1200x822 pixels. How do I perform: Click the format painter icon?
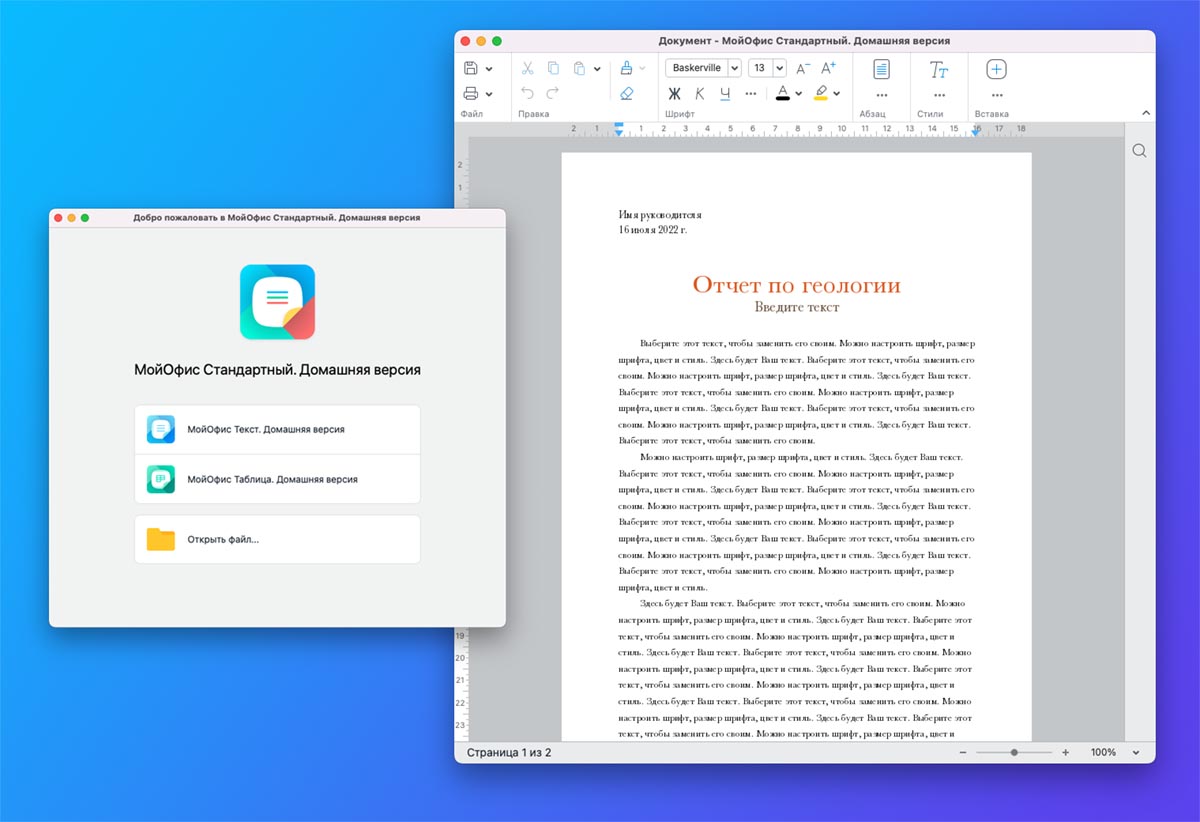tap(626, 69)
